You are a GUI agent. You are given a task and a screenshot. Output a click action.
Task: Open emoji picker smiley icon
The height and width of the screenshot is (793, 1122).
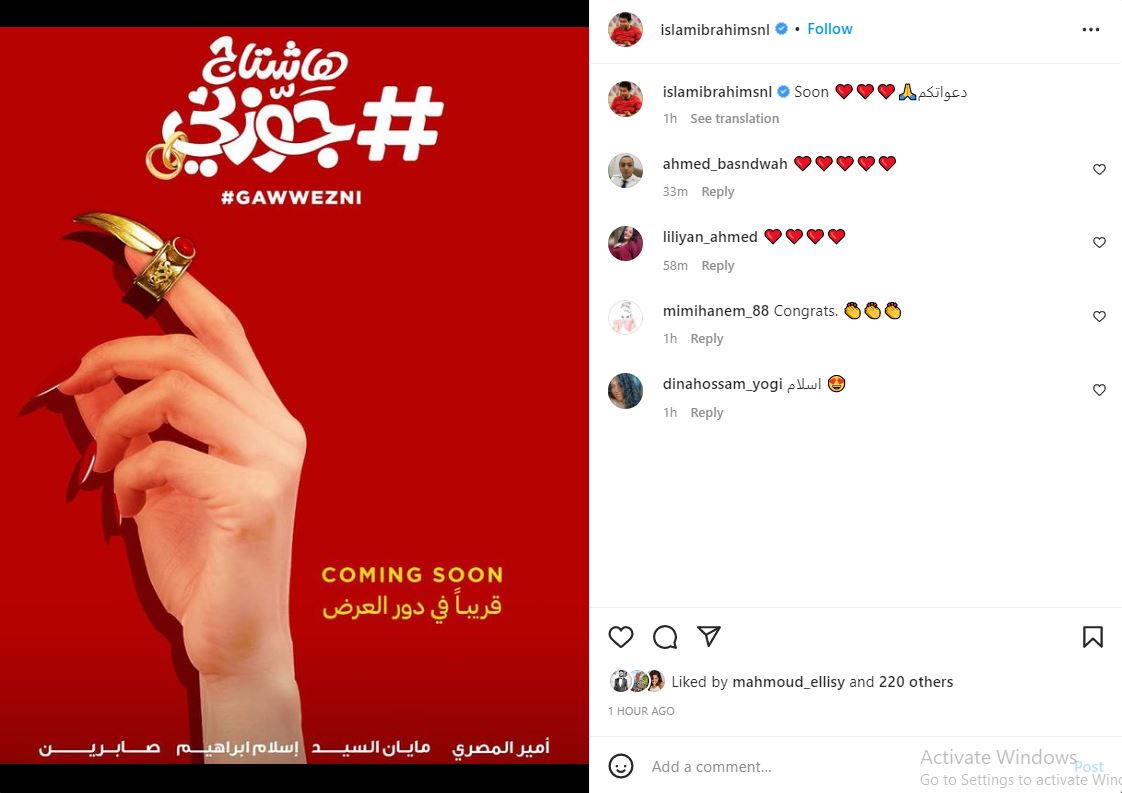coord(620,766)
